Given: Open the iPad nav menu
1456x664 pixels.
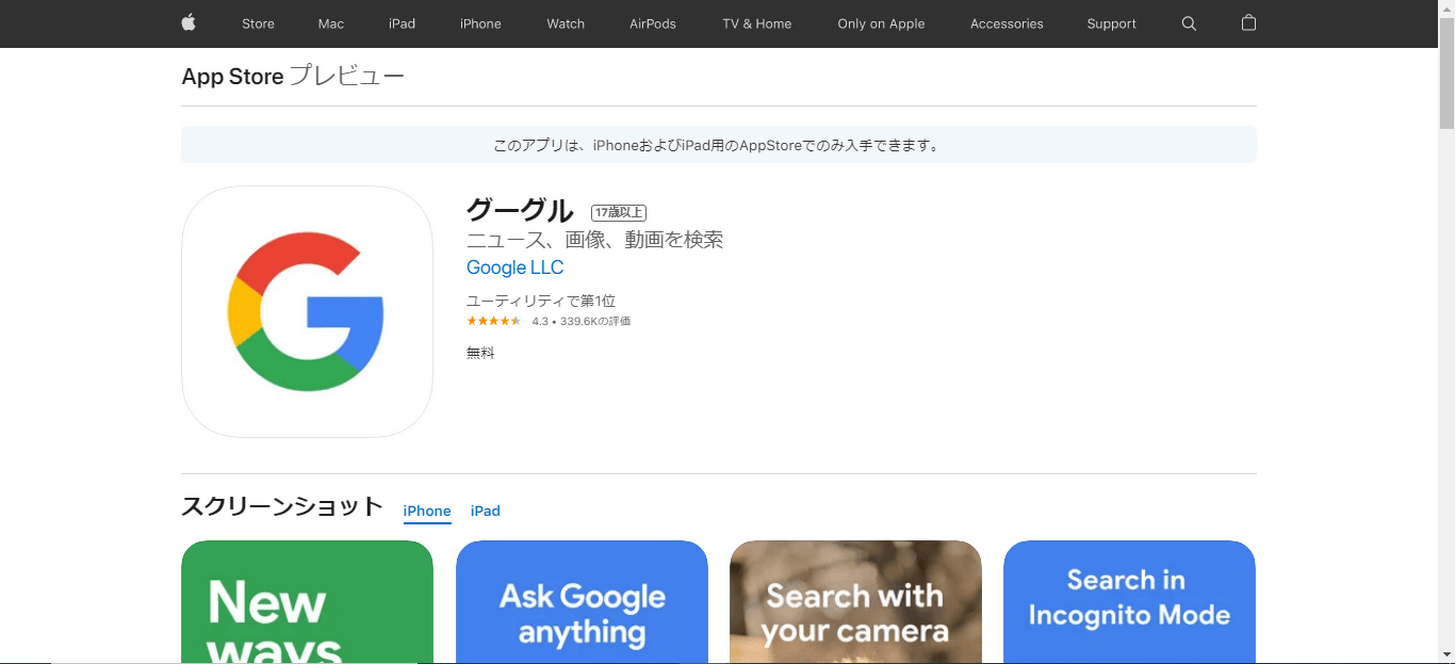Looking at the screenshot, I should coord(402,24).
